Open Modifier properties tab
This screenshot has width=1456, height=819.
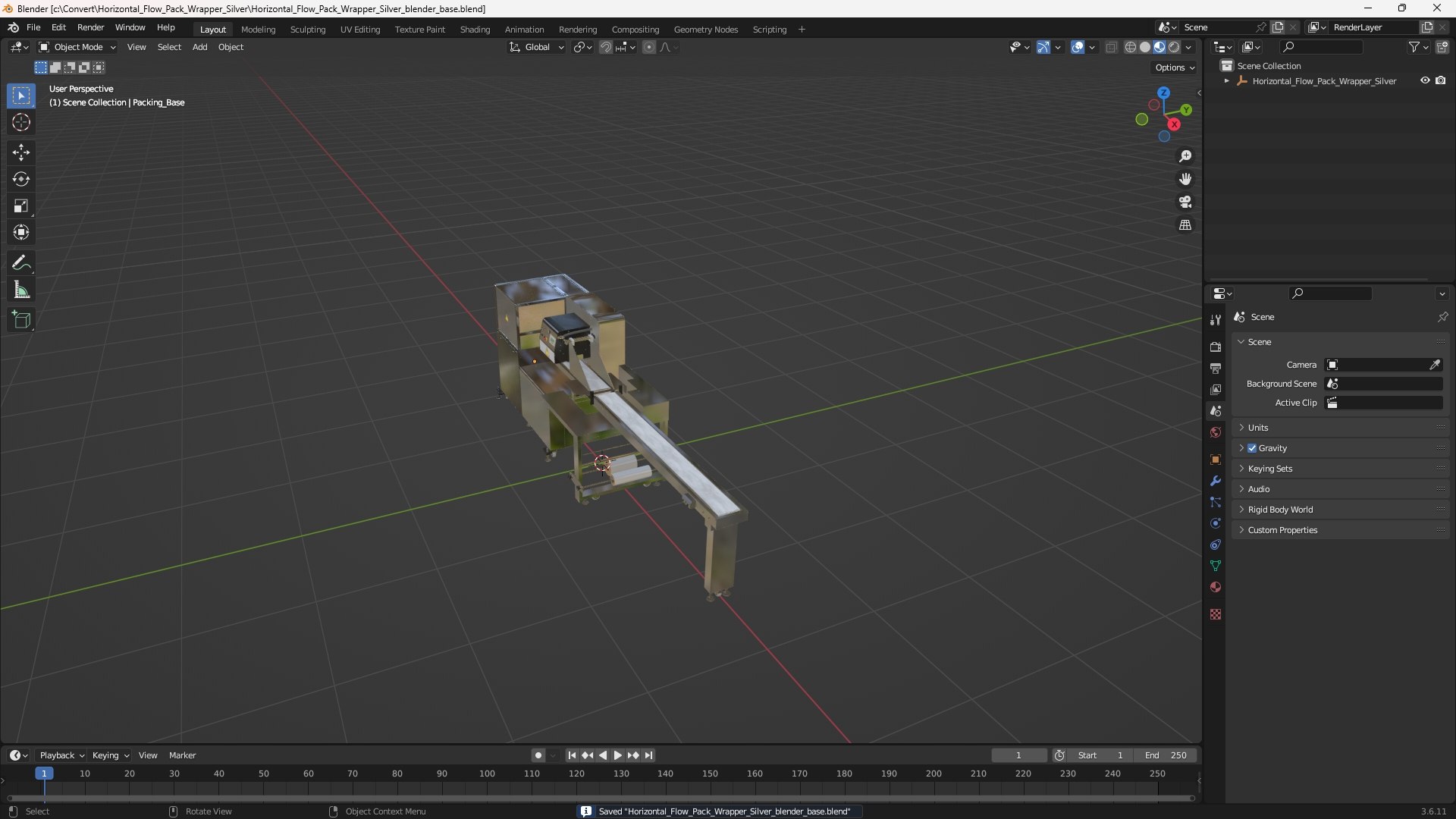(x=1216, y=481)
